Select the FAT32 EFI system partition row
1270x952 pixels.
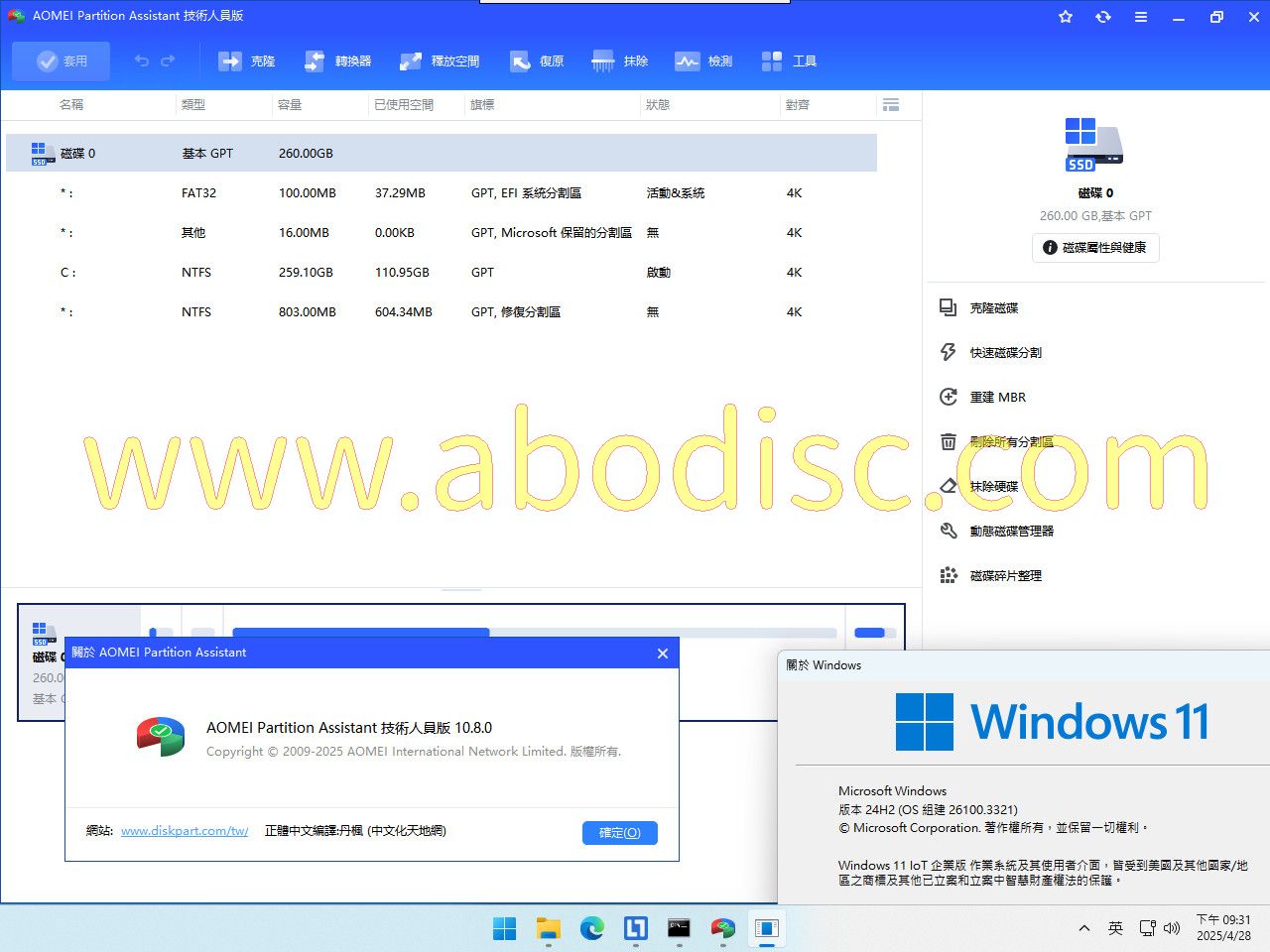pos(442,192)
